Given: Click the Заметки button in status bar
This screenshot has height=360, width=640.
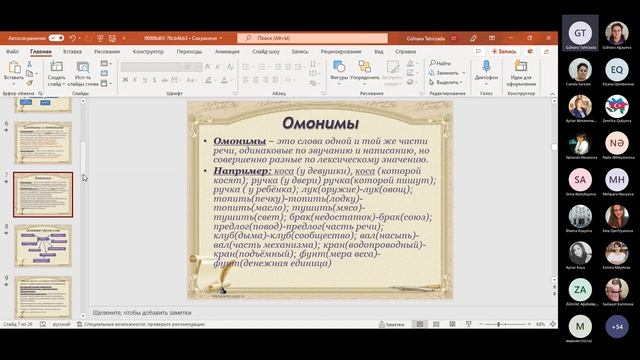Looking at the screenshot, I should click(392, 324).
